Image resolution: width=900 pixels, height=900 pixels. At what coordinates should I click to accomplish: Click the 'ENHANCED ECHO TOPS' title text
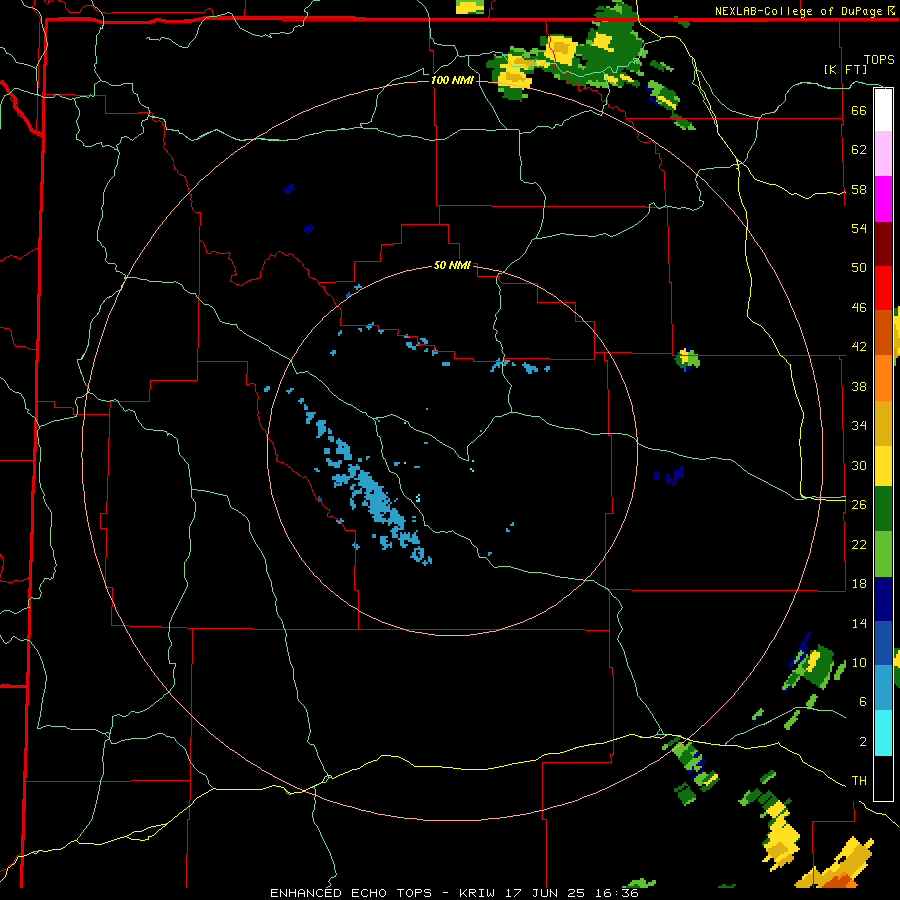[x=351, y=893]
